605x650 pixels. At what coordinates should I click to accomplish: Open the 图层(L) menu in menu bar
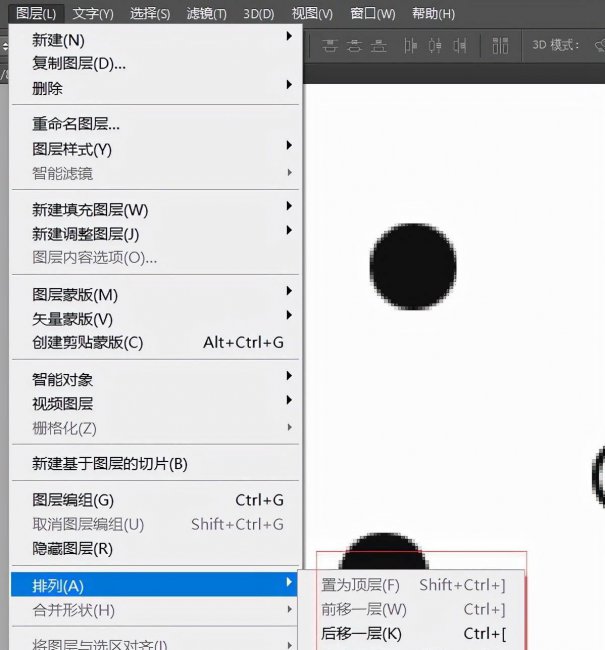pos(36,14)
